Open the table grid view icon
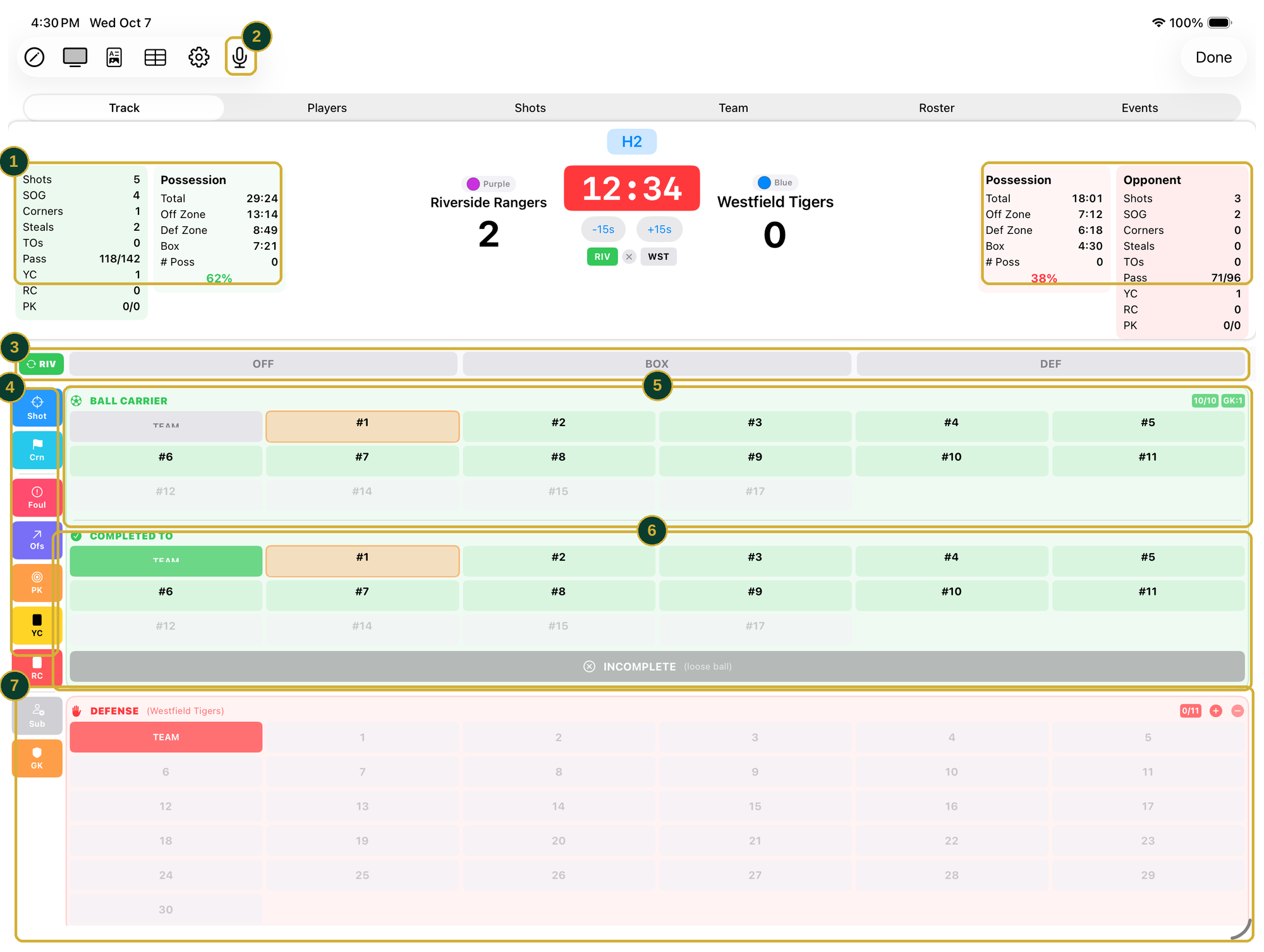Screen dimensions: 1264x952 point(155,58)
